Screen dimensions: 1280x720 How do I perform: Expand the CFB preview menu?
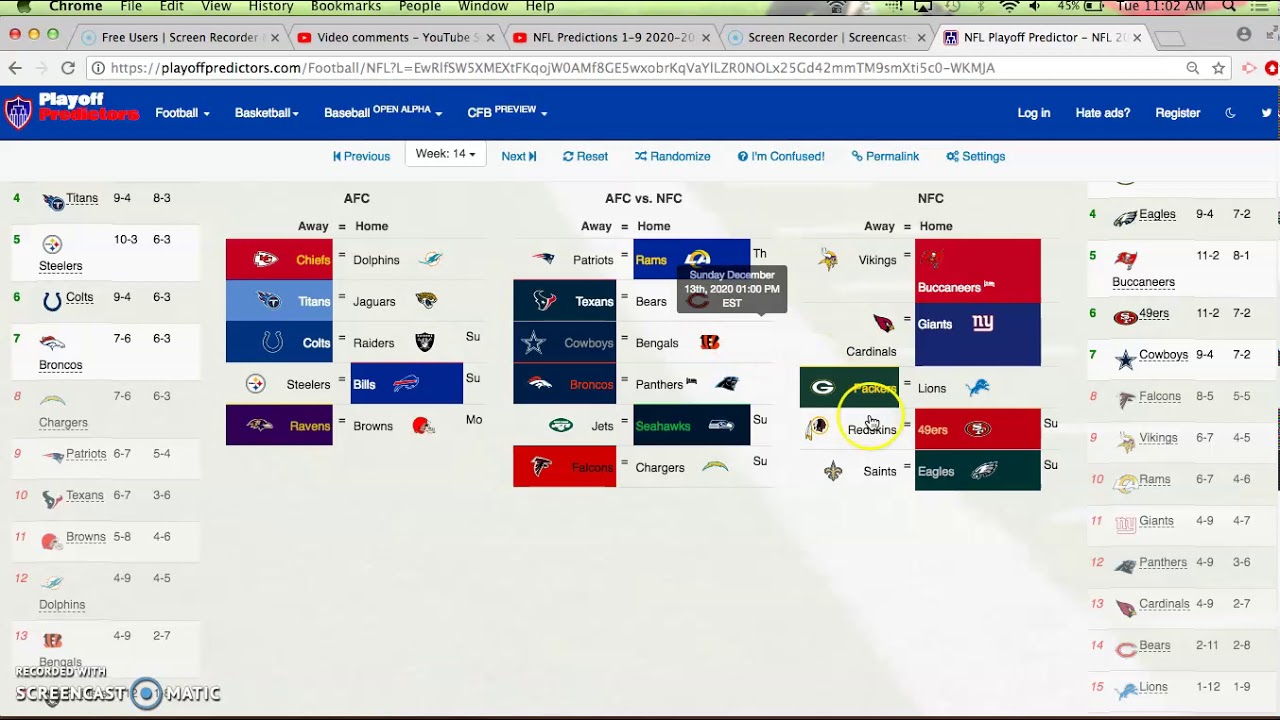(507, 112)
